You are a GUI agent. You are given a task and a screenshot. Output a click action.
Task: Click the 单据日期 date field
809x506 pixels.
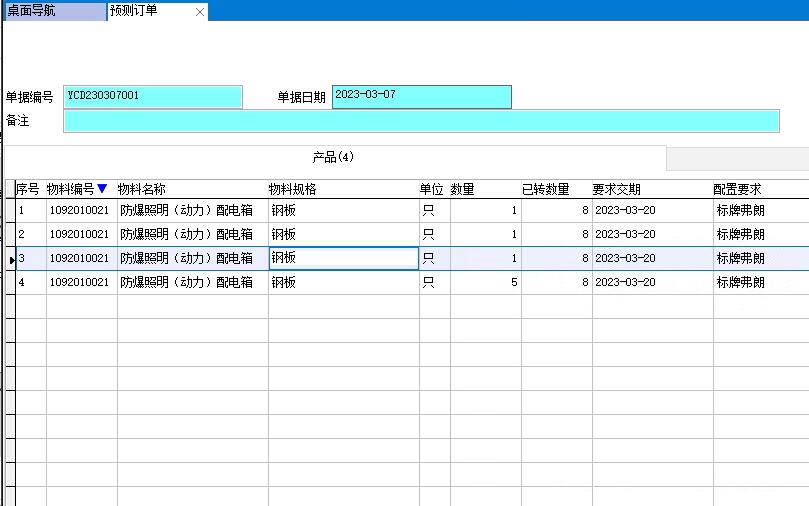click(x=421, y=96)
